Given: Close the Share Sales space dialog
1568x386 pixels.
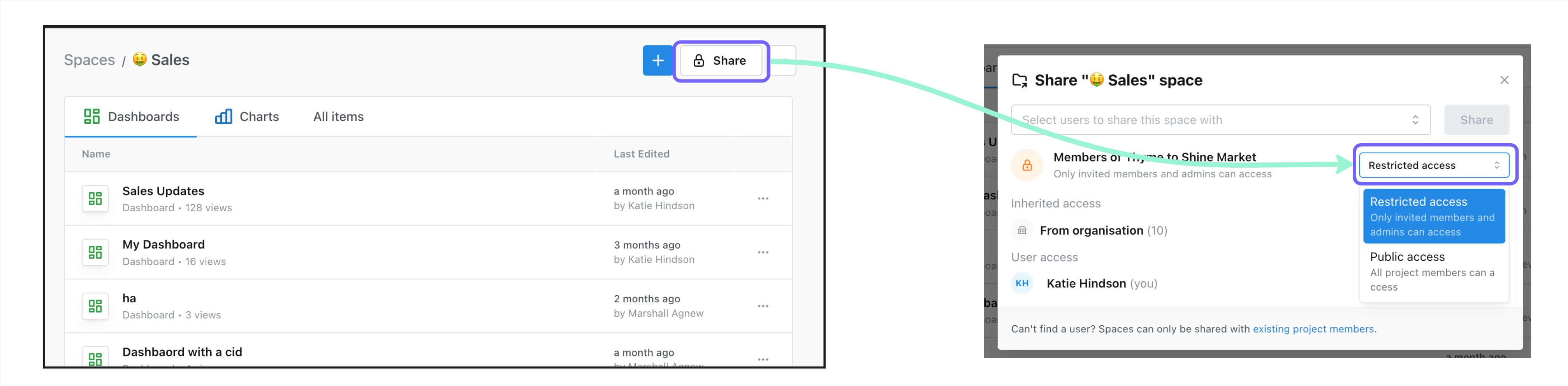Looking at the screenshot, I should pos(1504,80).
